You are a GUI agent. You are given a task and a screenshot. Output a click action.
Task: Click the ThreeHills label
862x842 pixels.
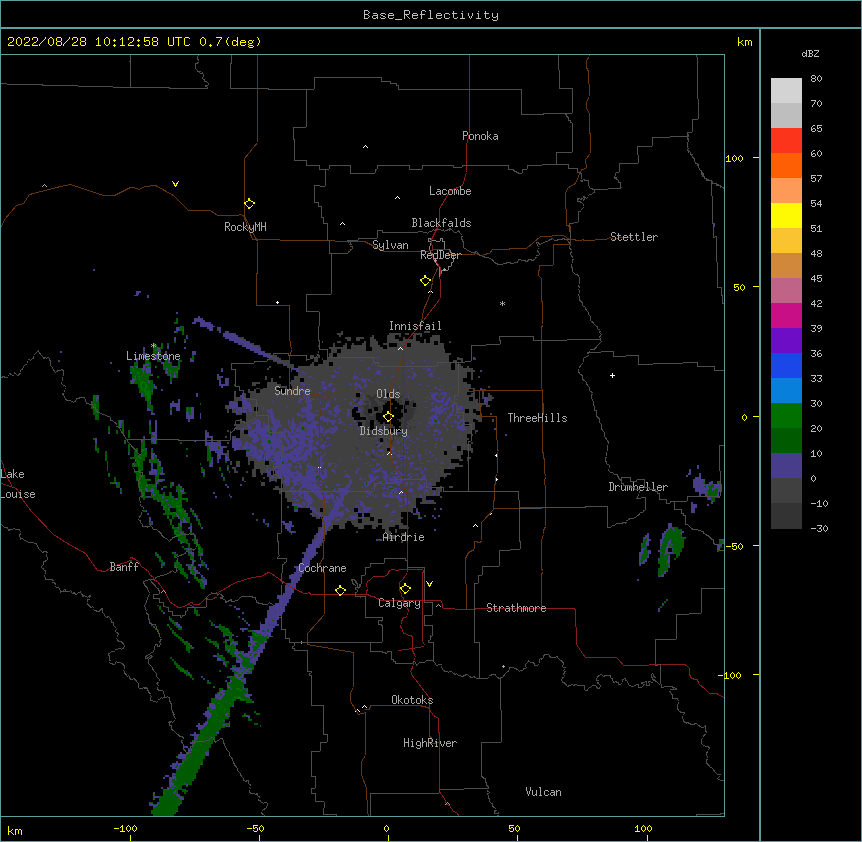(537, 418)
